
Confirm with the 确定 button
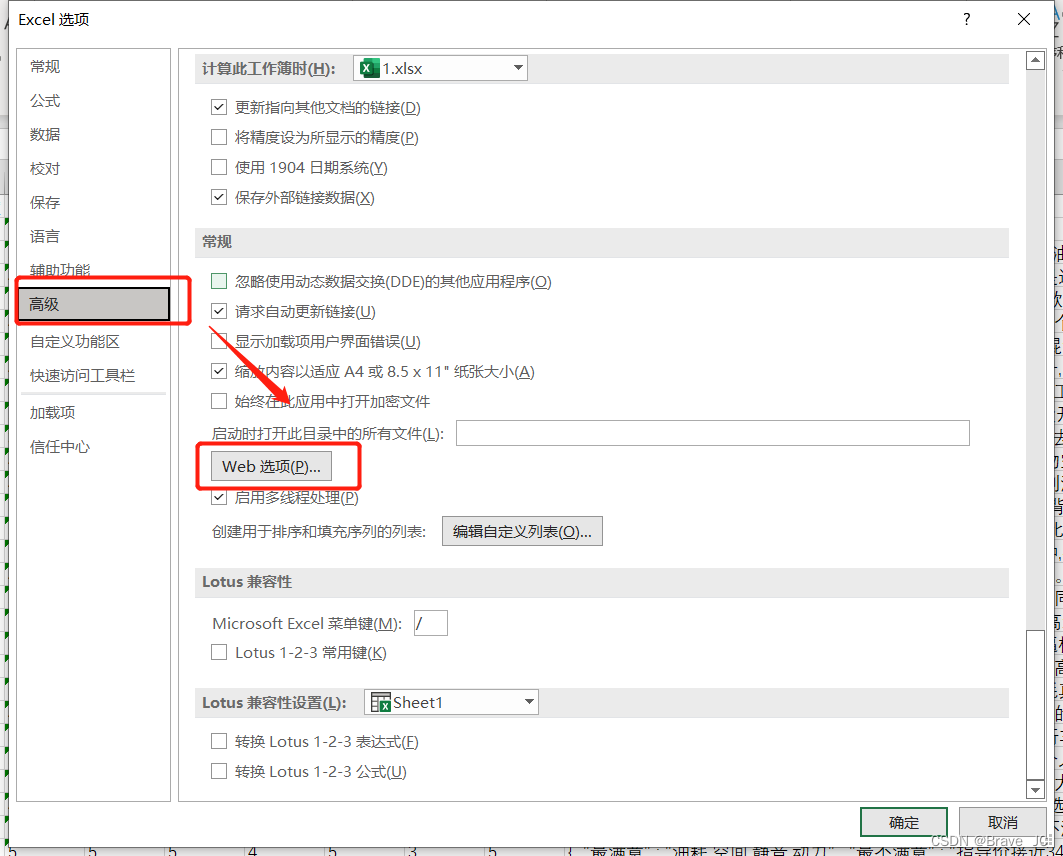click(904, 822)
